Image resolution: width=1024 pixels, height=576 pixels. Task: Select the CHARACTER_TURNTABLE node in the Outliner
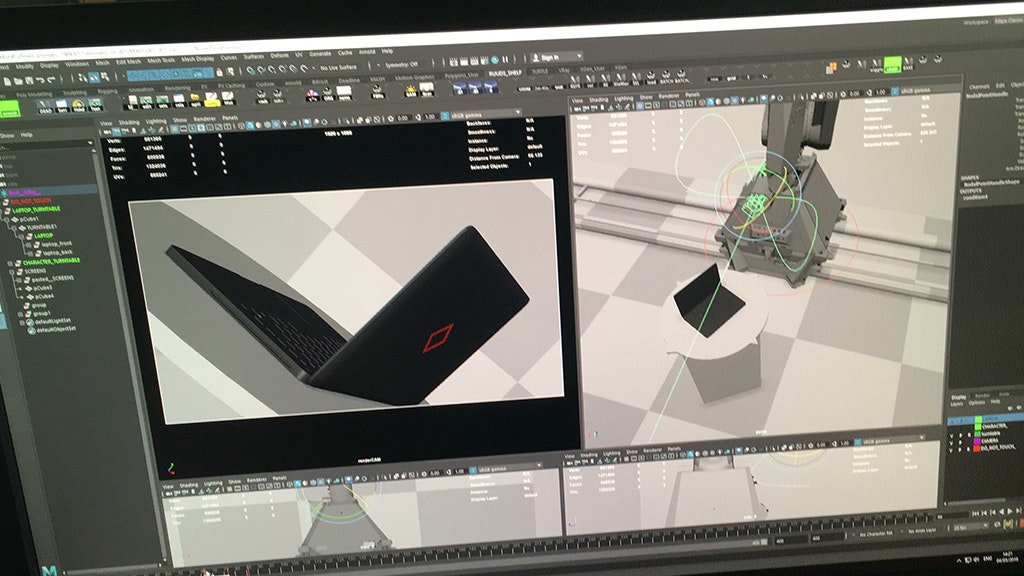[x=53, y=262]
